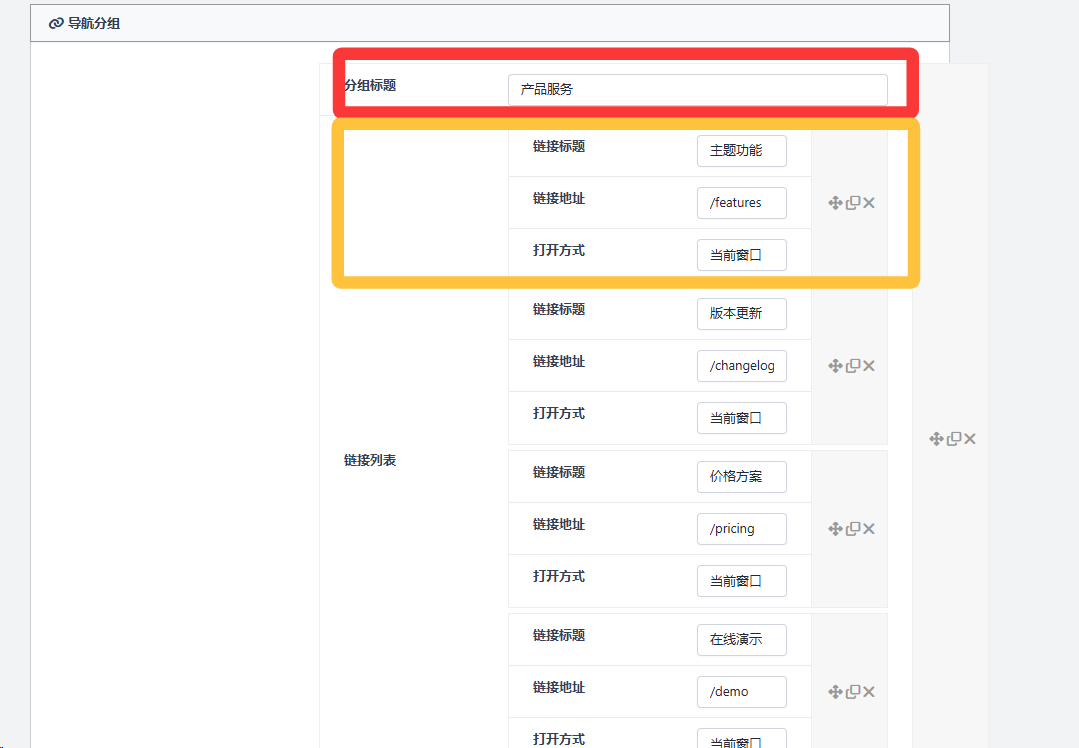Screen dimensions: 1079x748
Task: Focus the link title field 主题功能
Action: (x=742, y=151)
